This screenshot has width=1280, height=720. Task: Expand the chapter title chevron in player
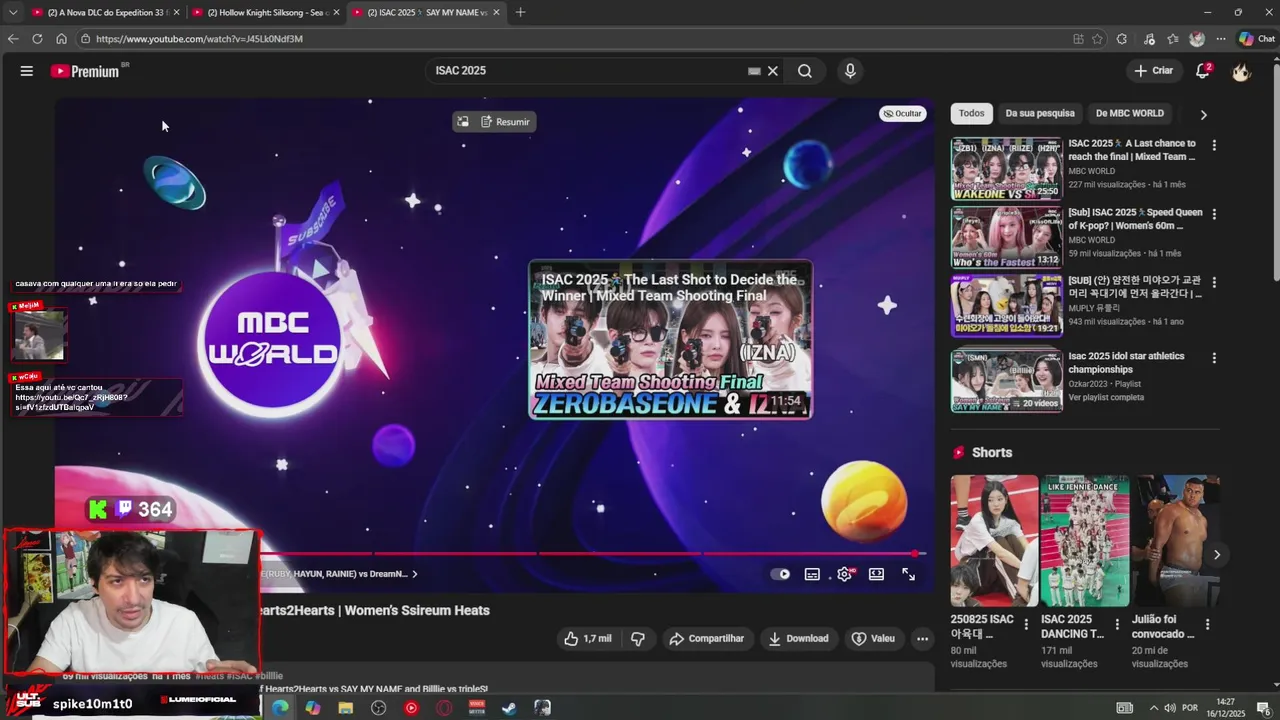coord(415,574)
